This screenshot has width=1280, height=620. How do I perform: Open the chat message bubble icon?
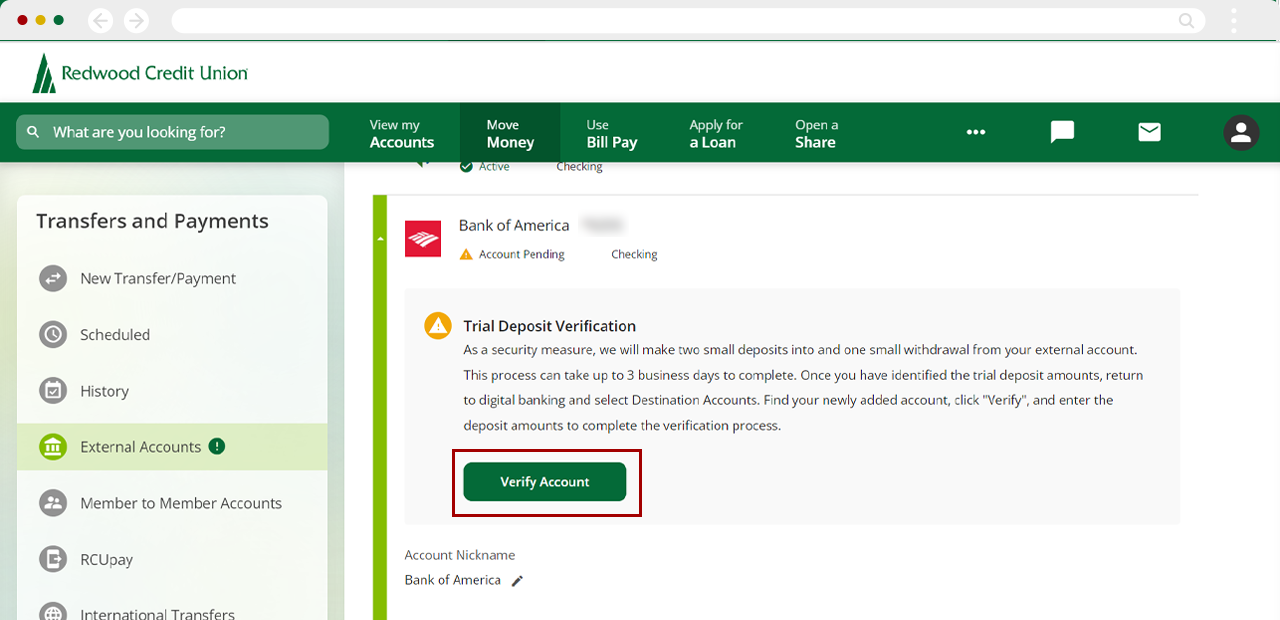coord(1062,132)
